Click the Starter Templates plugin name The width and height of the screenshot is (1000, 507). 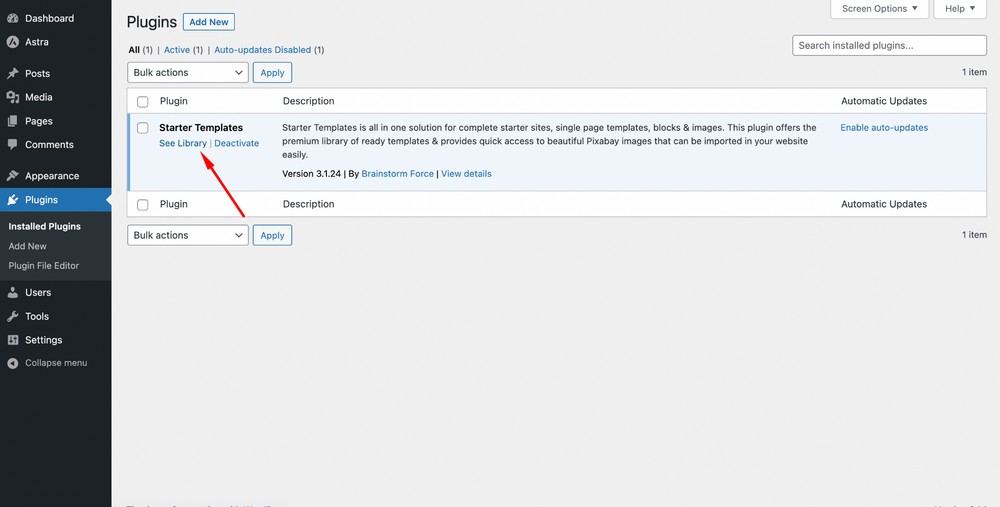point(201,128)
